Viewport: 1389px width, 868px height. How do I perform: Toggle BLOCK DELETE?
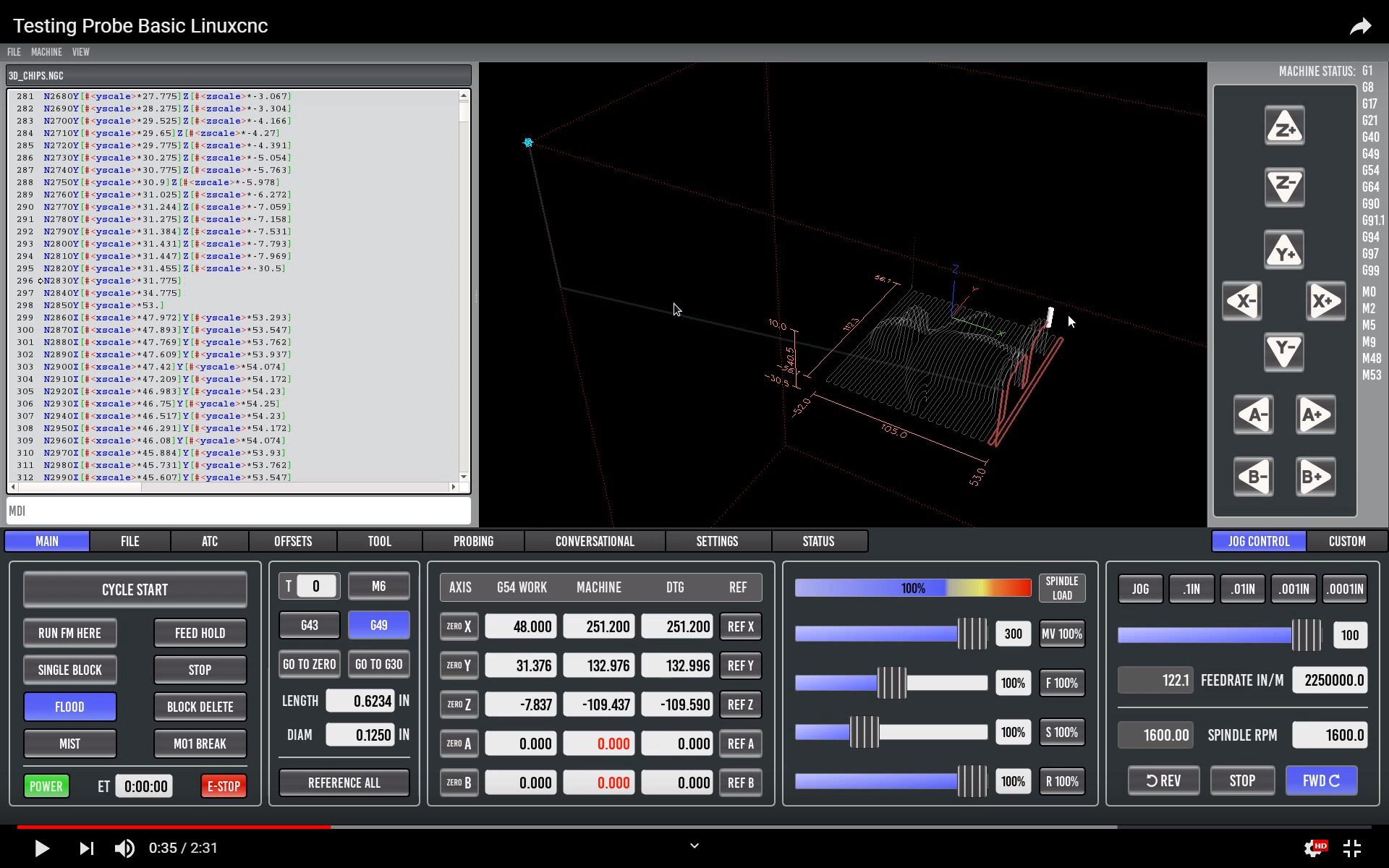[200, 707]
